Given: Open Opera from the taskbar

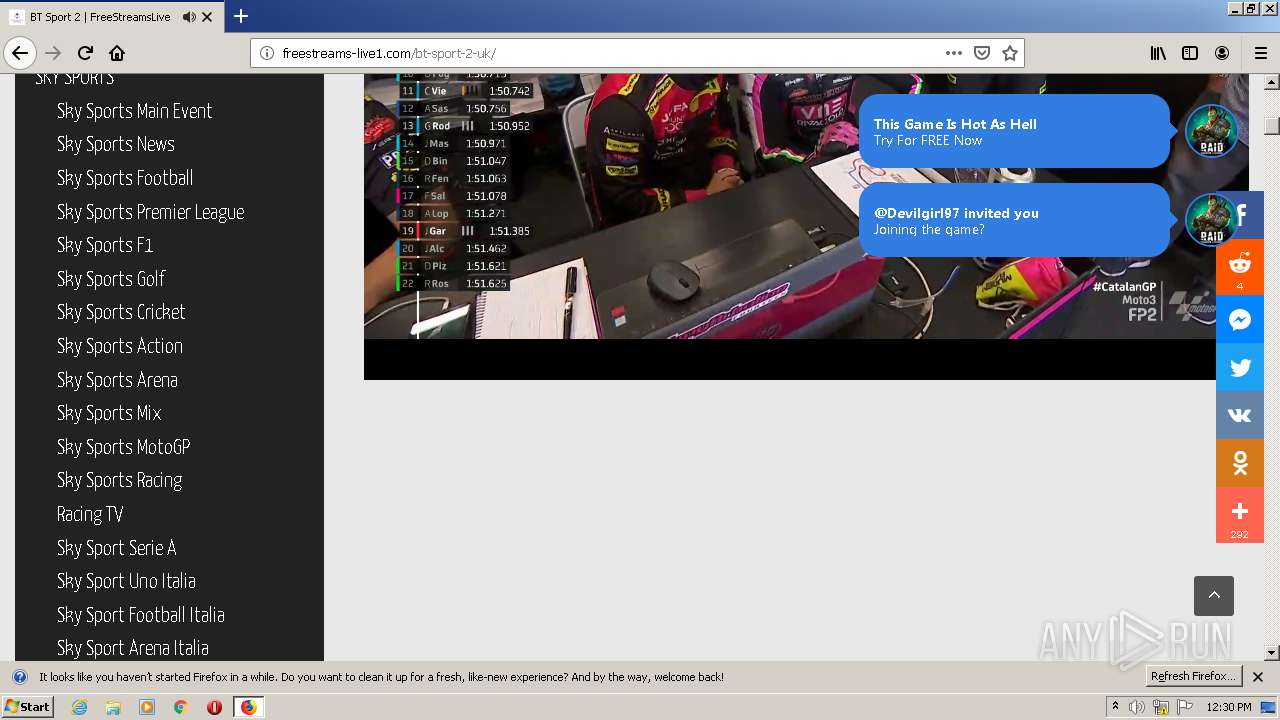Looking at the screenshot, I should coord(214,707).
